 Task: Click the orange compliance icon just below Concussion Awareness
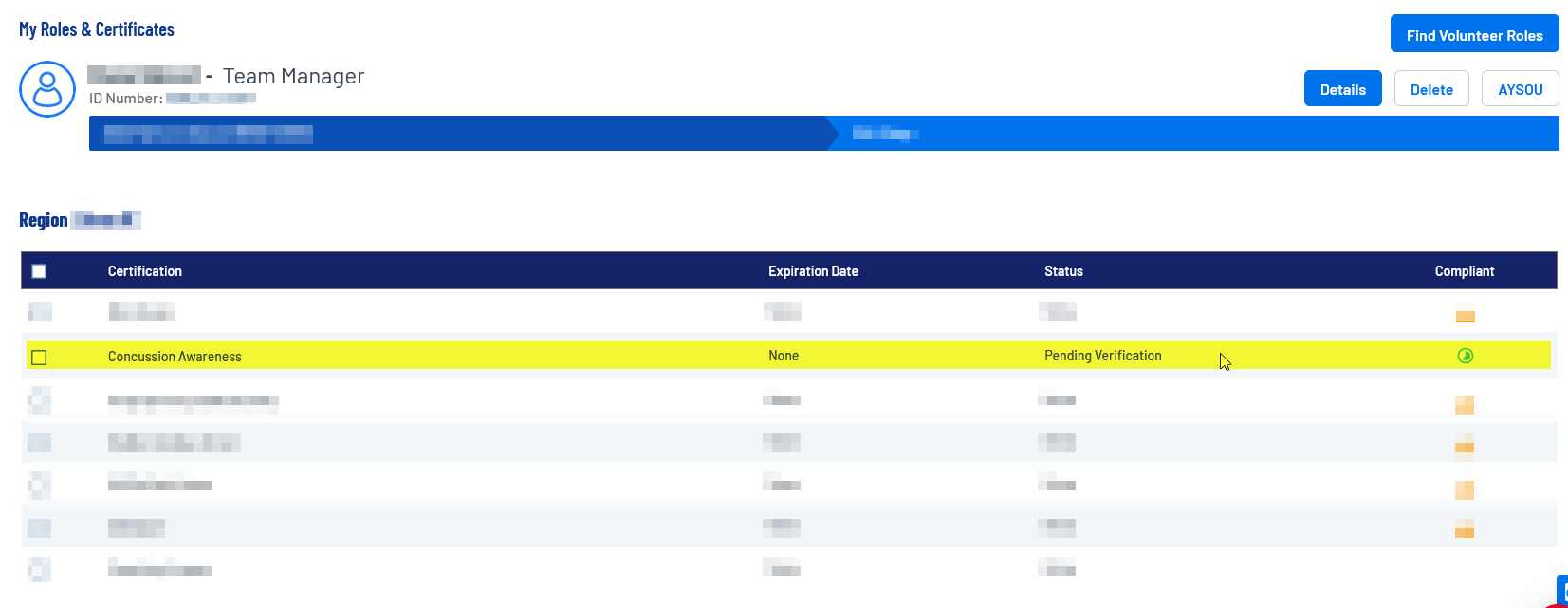(1465, 405)
